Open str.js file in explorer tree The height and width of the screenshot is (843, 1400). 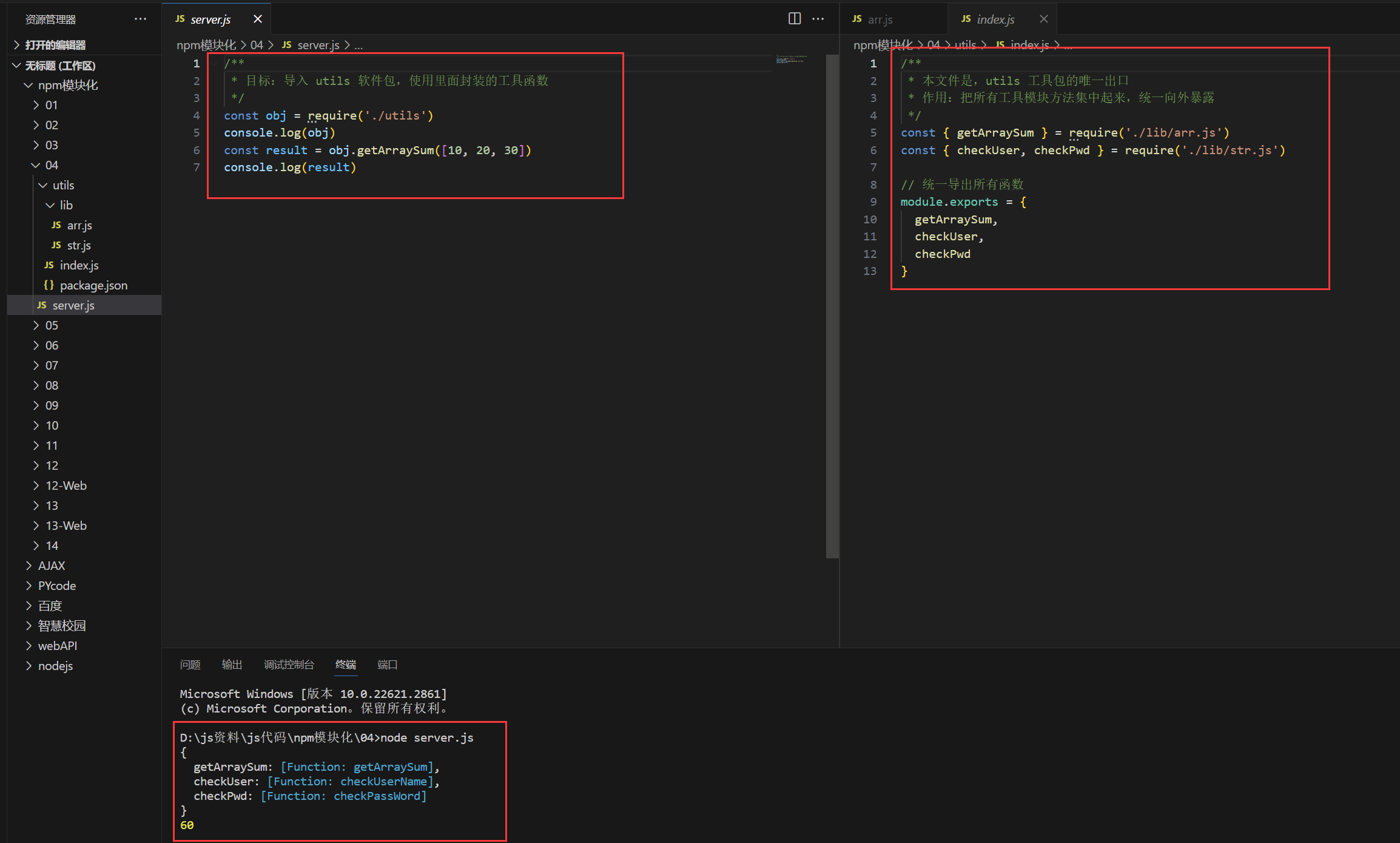[84, 245]
